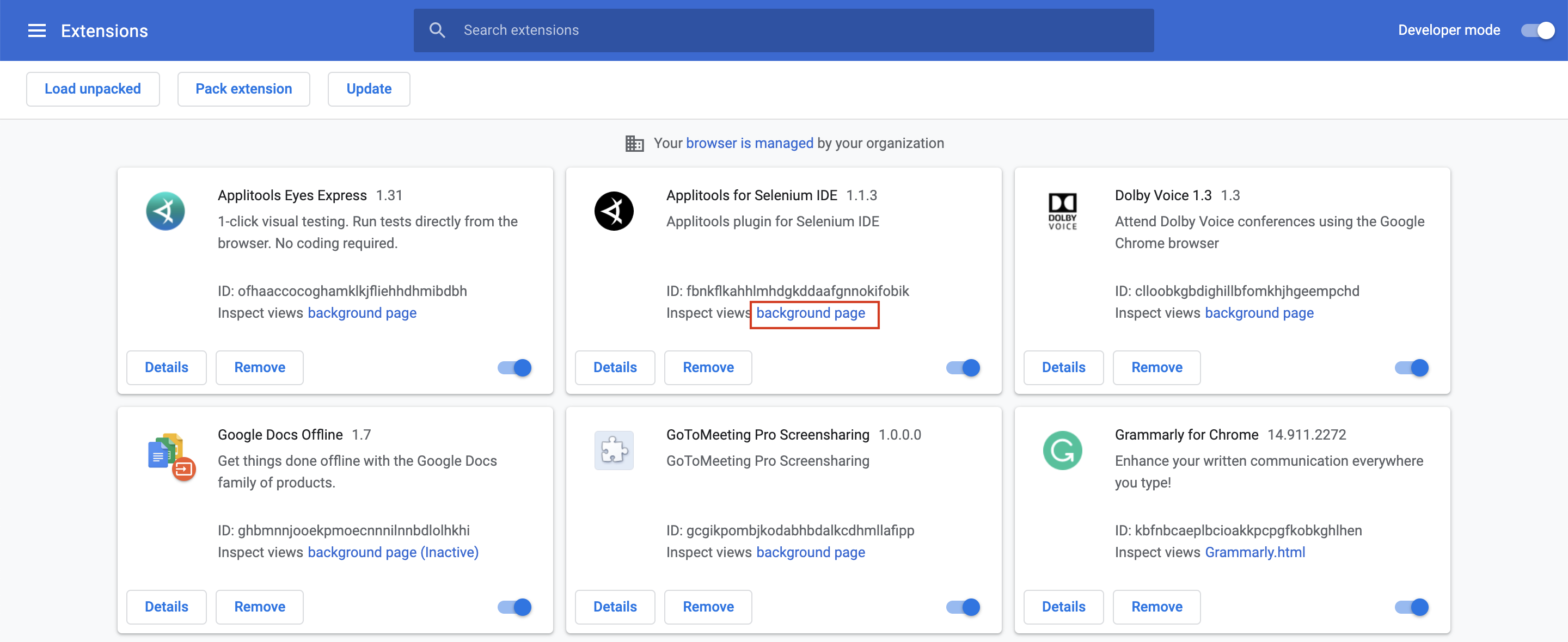
Task: Turn off Developer mode
Action: pyautogui.click(x=1538, y=30)
